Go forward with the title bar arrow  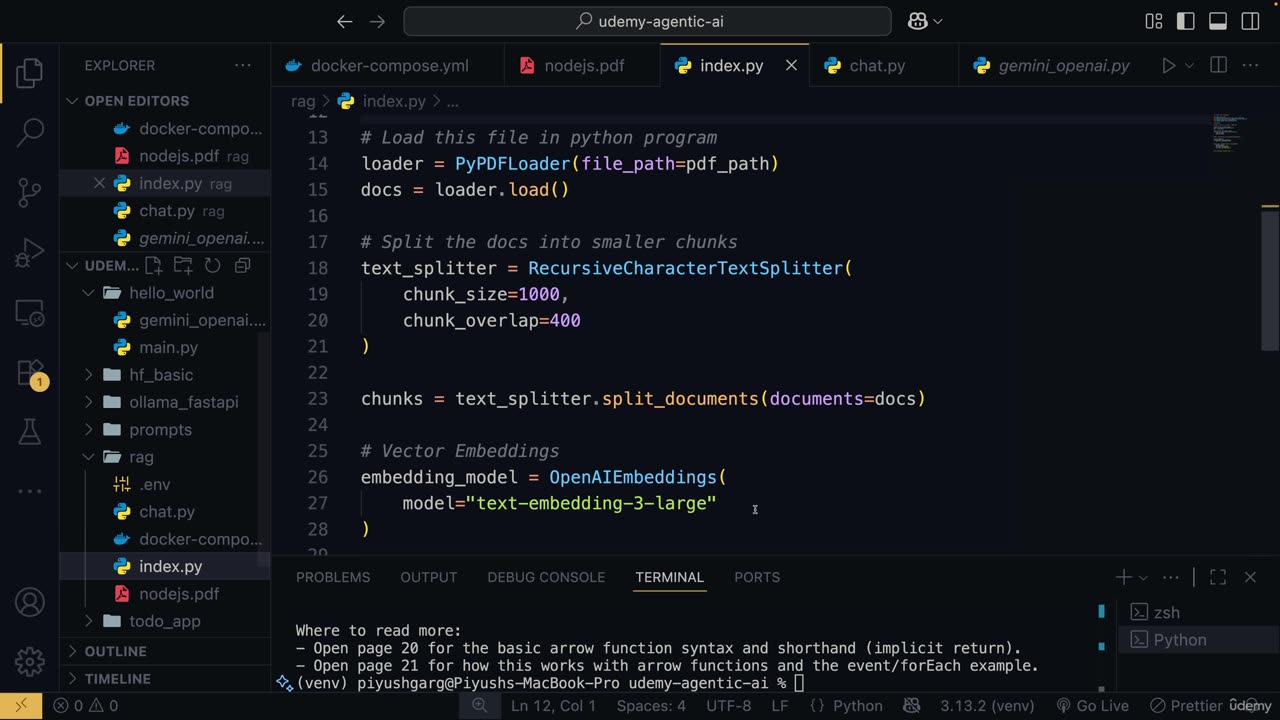(377, 21)
